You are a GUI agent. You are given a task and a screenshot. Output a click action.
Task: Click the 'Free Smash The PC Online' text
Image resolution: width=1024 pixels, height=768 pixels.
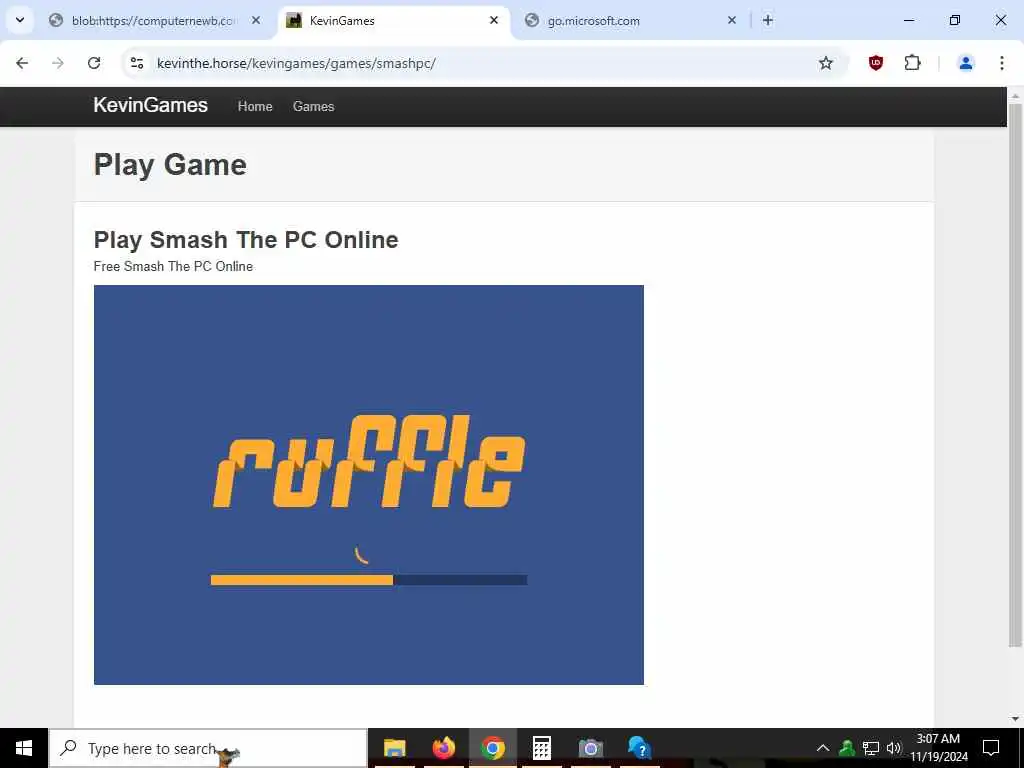[173, 266]
